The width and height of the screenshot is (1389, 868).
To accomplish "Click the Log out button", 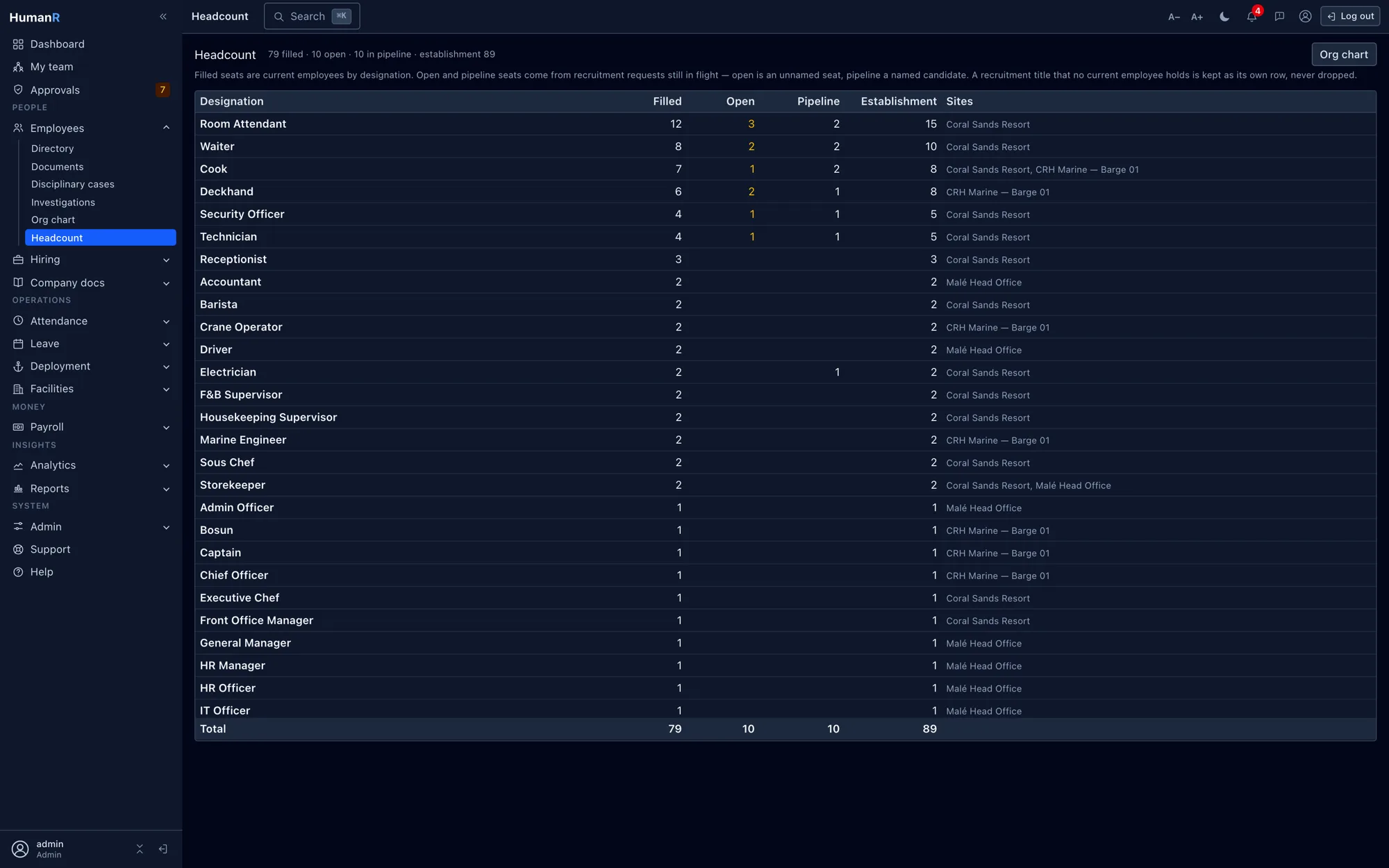I will [1350, 16].
